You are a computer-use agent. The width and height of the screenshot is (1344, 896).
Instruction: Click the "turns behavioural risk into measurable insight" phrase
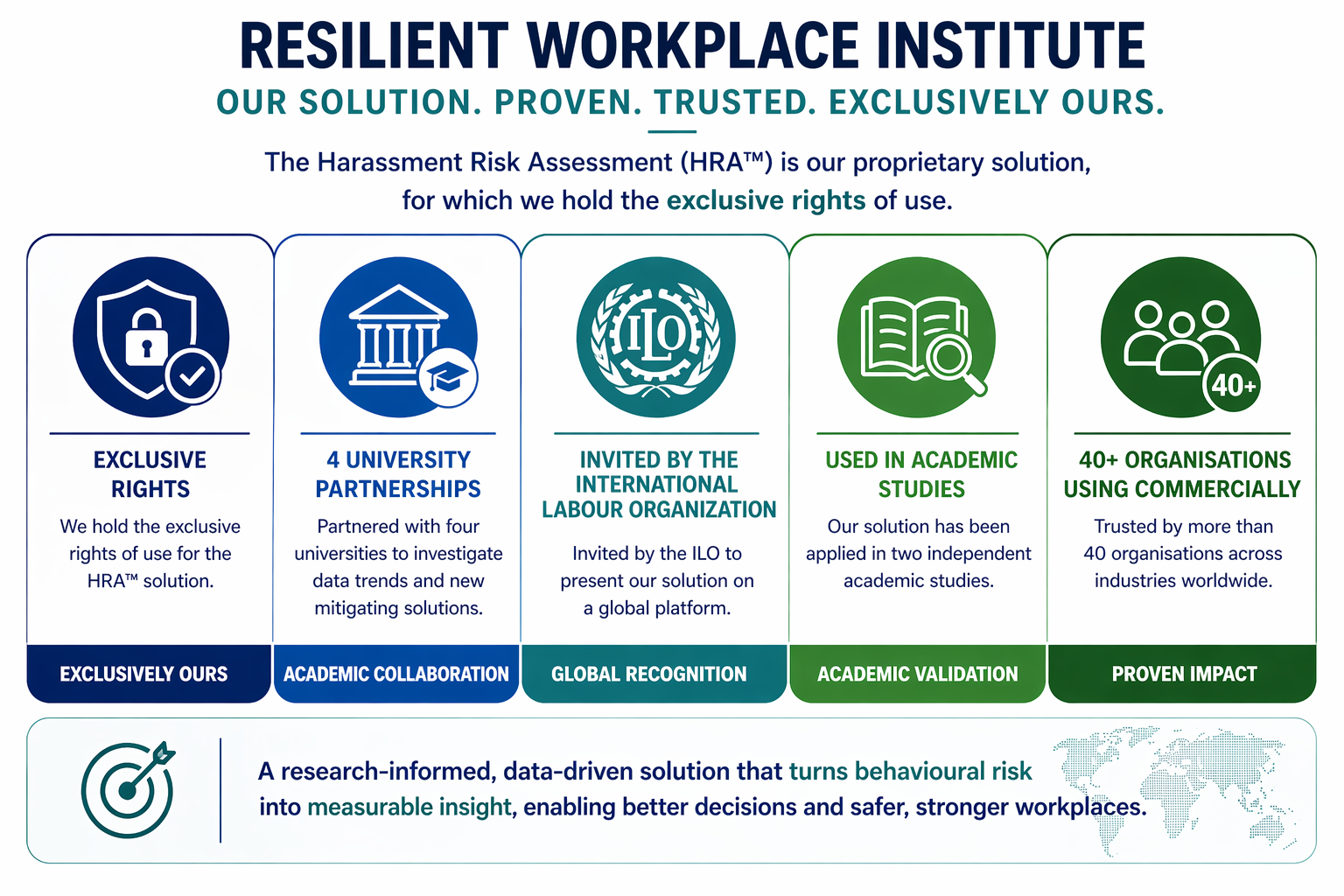(x=646, y=788)
